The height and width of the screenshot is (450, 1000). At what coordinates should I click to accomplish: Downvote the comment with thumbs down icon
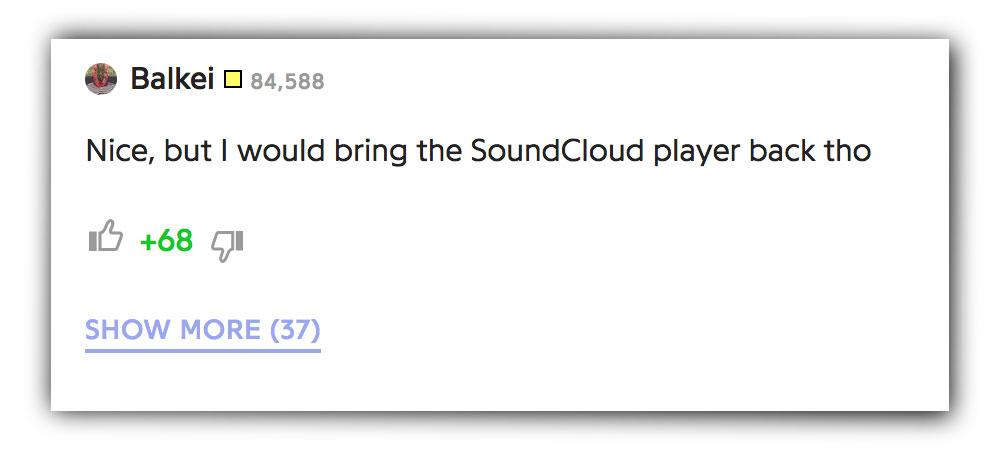[227, 245]
